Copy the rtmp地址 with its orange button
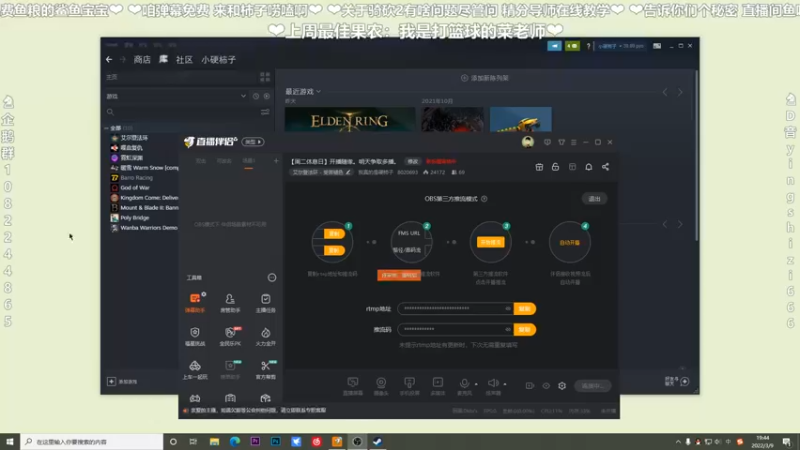800x450 pixels. [x=524, y=308]
